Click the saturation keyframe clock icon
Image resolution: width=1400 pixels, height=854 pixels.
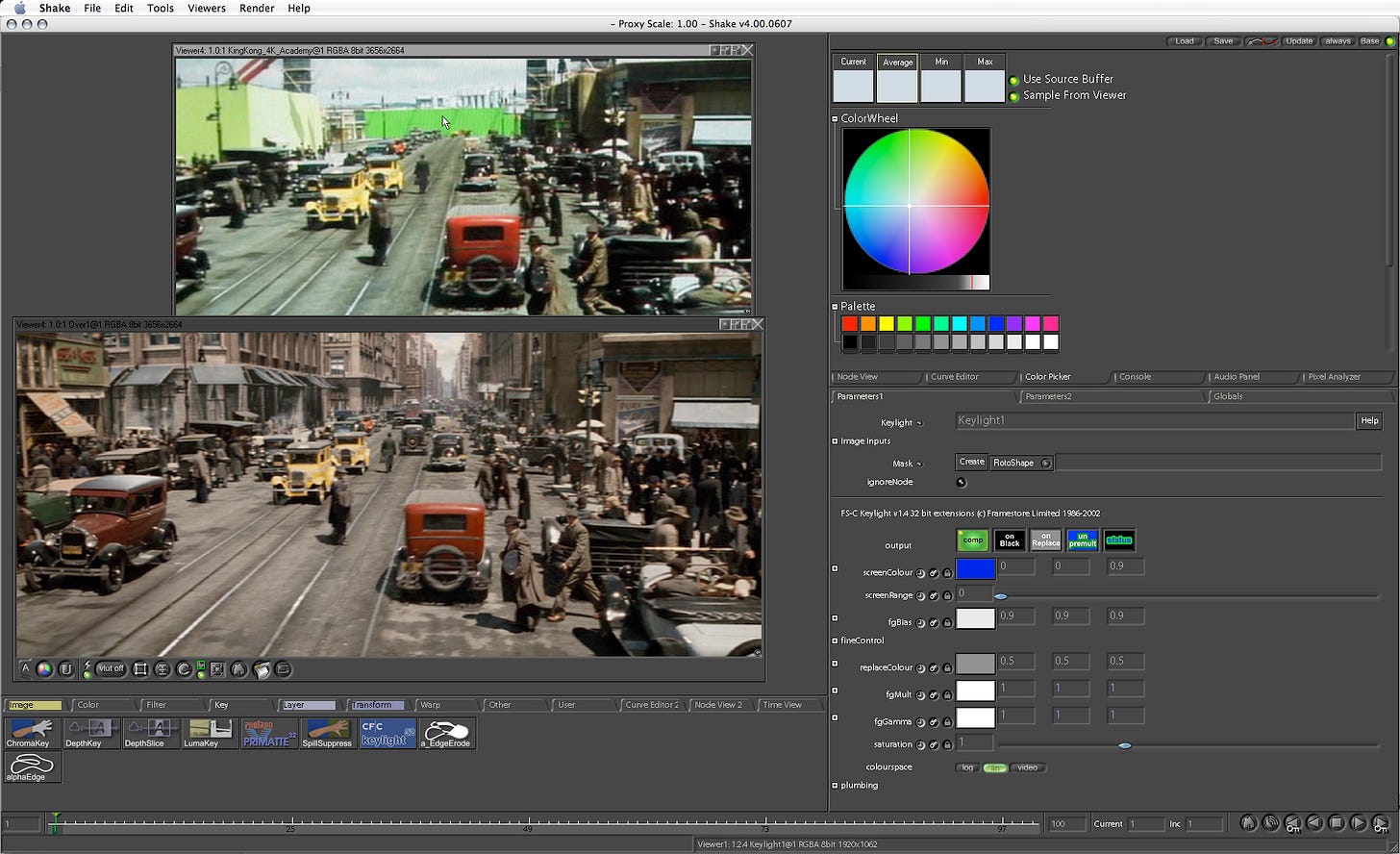click(x=920, y=744)
